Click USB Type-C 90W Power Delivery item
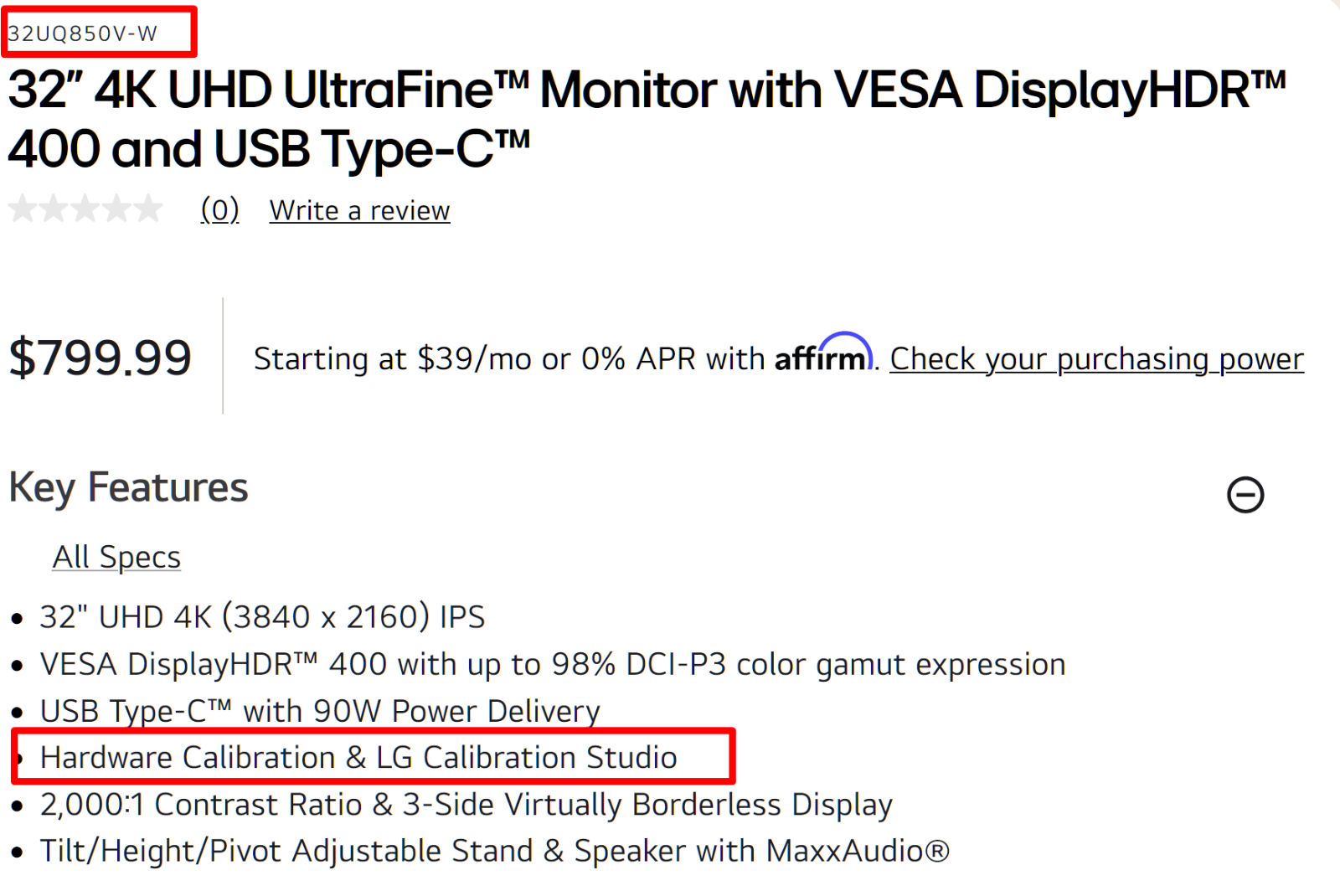 click(320, 711)
